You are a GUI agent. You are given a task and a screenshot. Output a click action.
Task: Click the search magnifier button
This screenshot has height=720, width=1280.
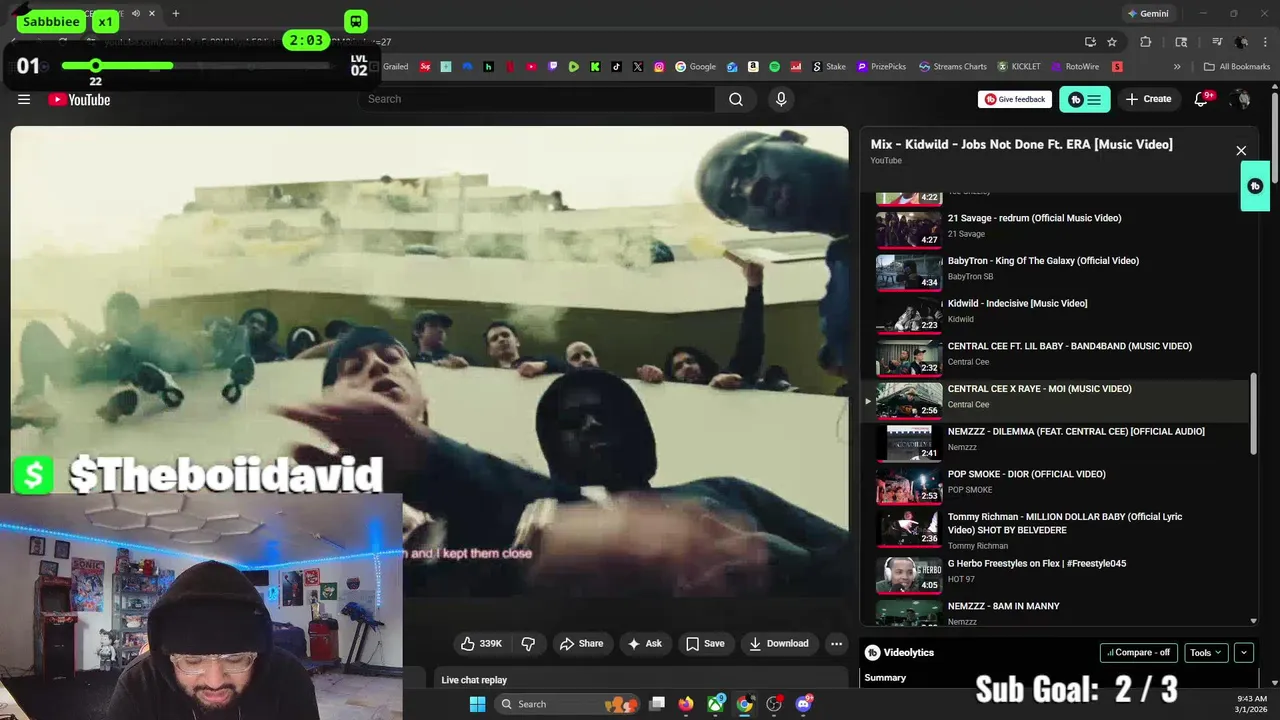coord(736,99)
